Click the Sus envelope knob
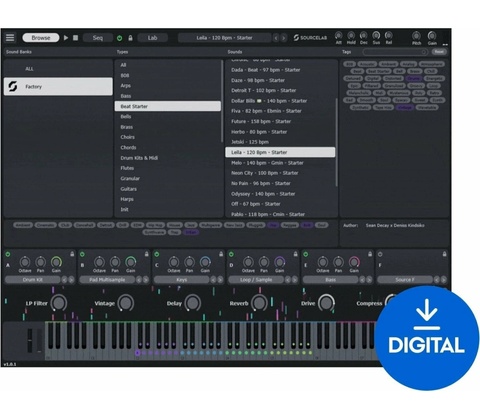 click(x=376, y=35)
